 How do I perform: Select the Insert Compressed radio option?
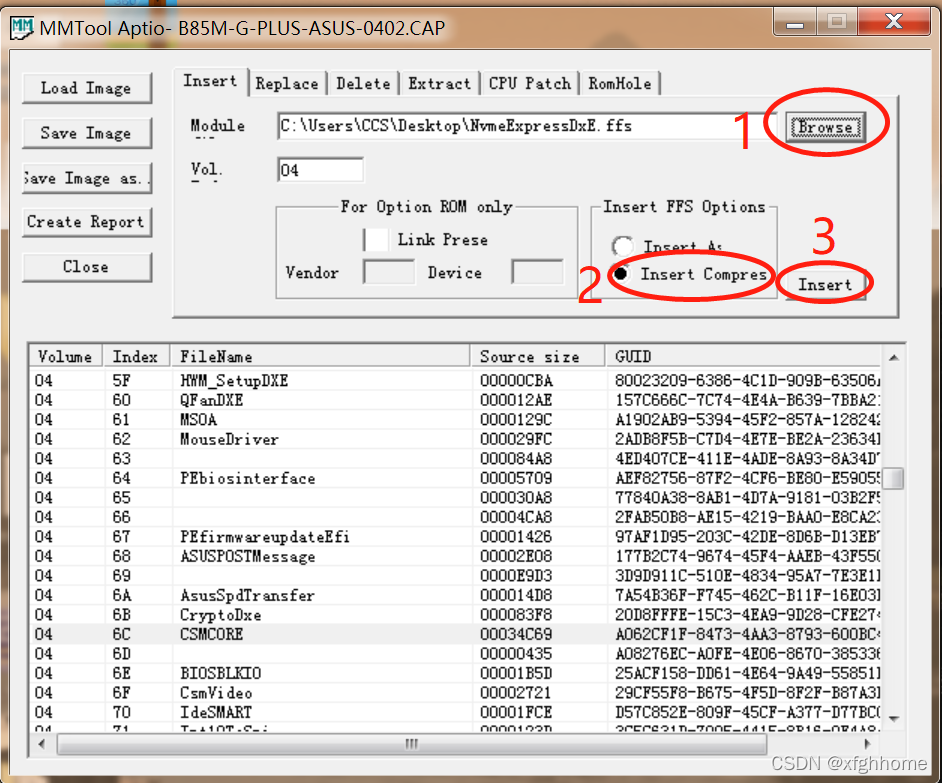[621, 274]
